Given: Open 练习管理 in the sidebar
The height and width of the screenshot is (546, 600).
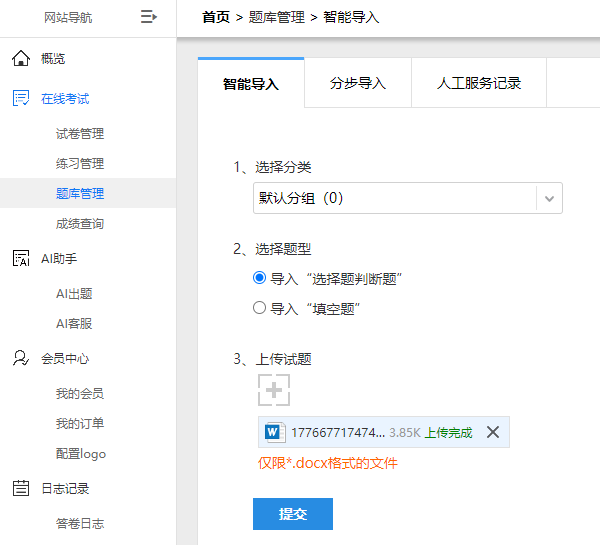Looking at the screenshot, I should click(x=80, y=163).
